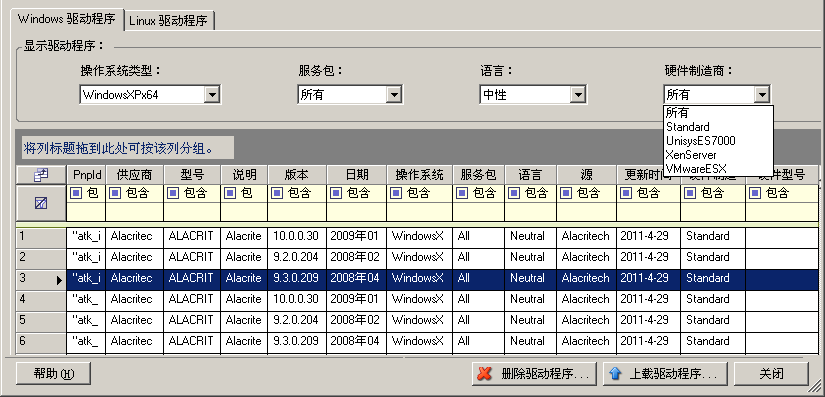
Task: Click 供应商 filter input field
Action: (x=135, y=211)
